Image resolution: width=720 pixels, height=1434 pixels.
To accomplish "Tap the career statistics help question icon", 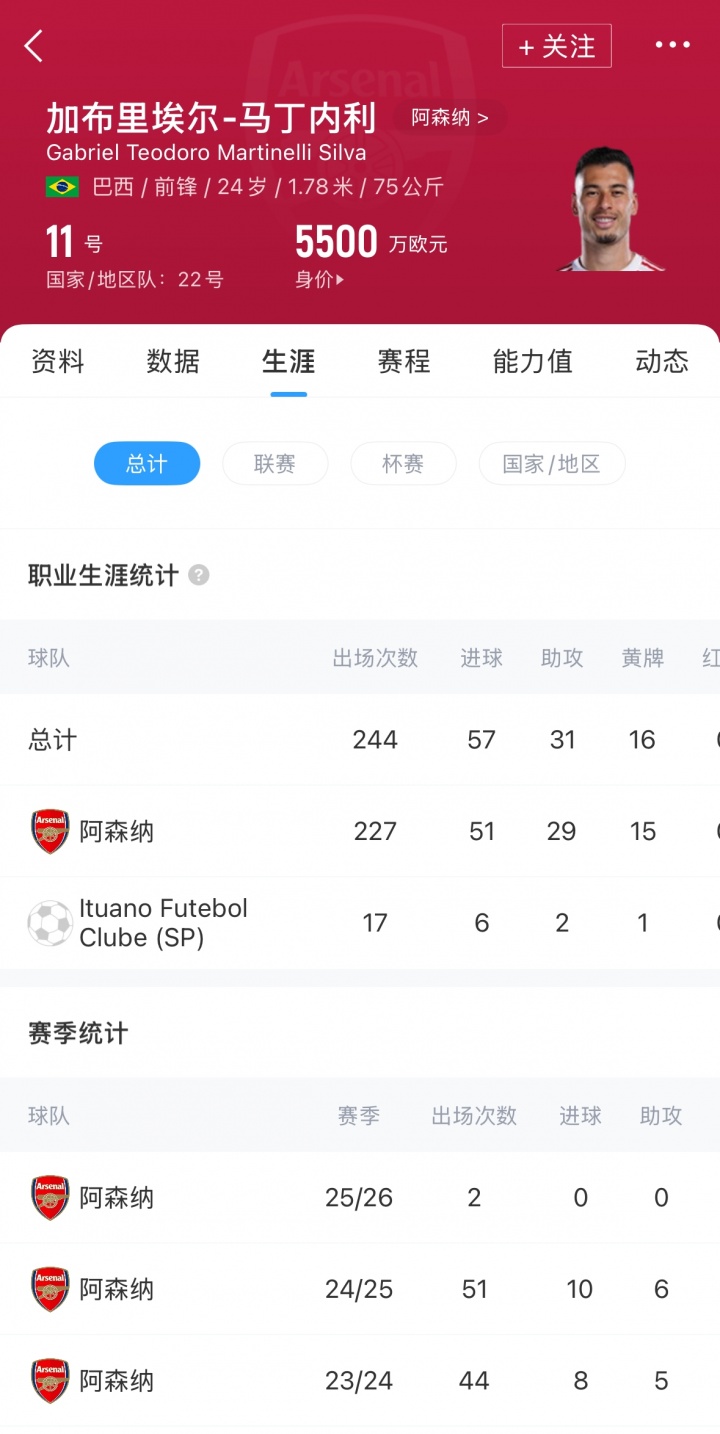I will pos(199,575).
